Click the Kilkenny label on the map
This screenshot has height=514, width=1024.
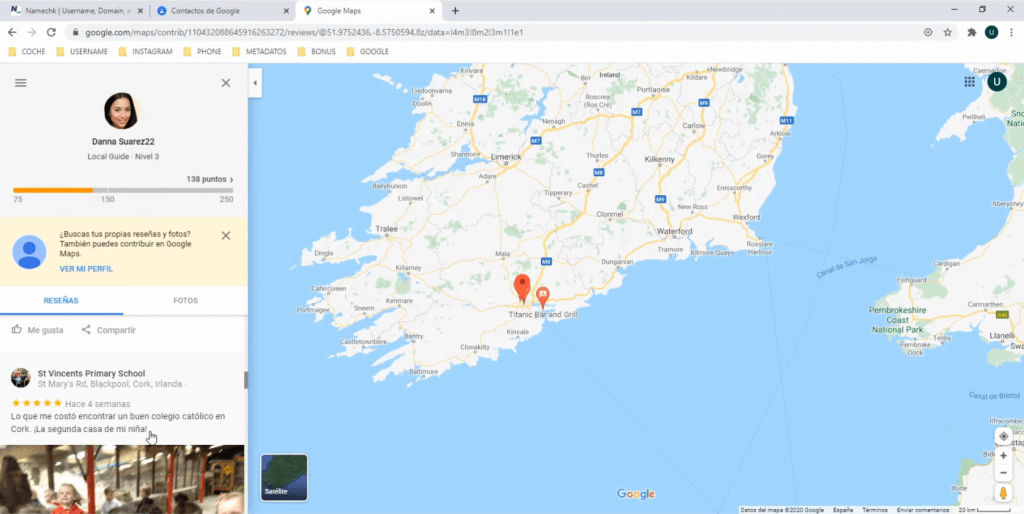[x=658, y=159]
